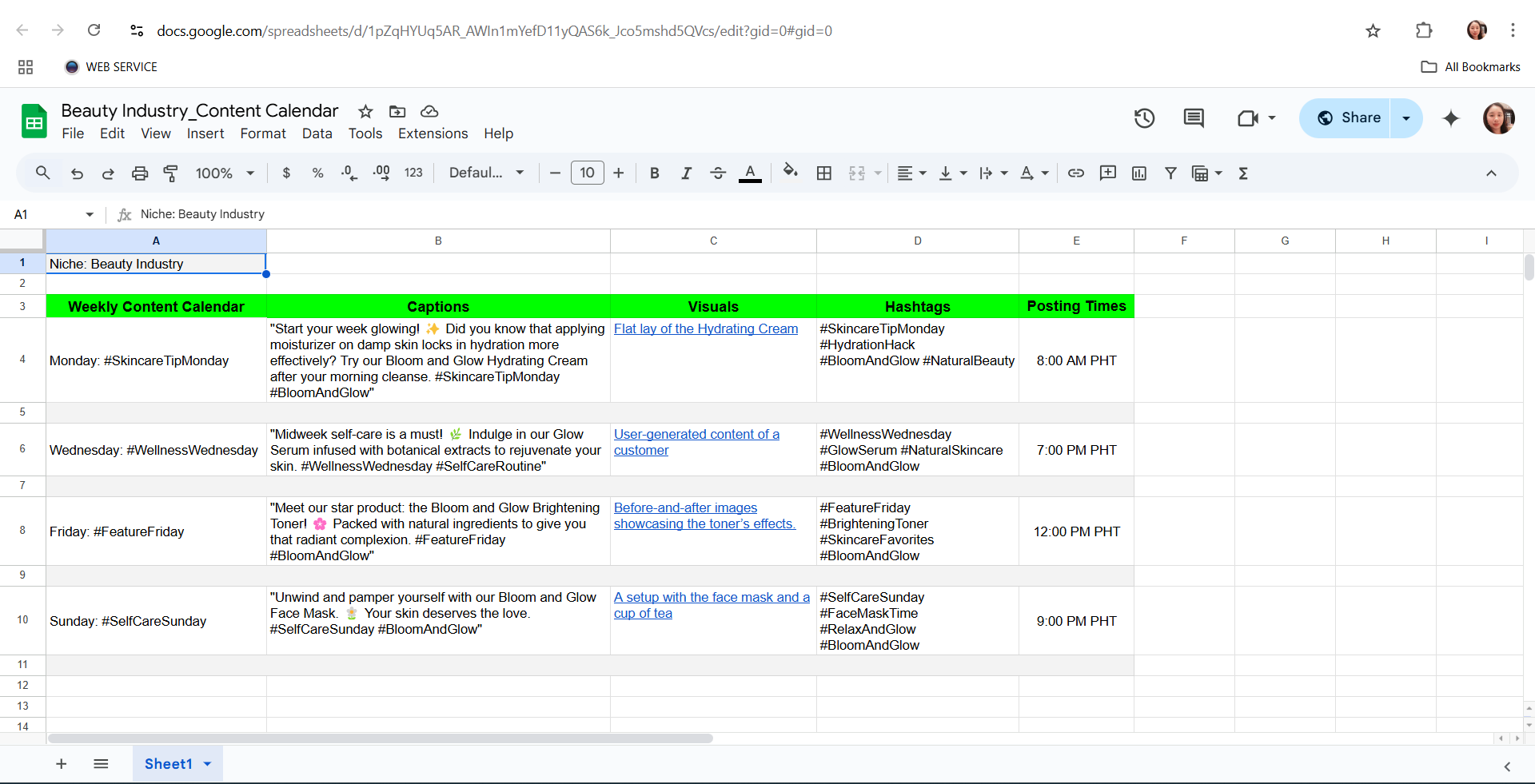Screen dimensions: 1535x784
Task: Move document to a folder
Action: tap(397, 111)
